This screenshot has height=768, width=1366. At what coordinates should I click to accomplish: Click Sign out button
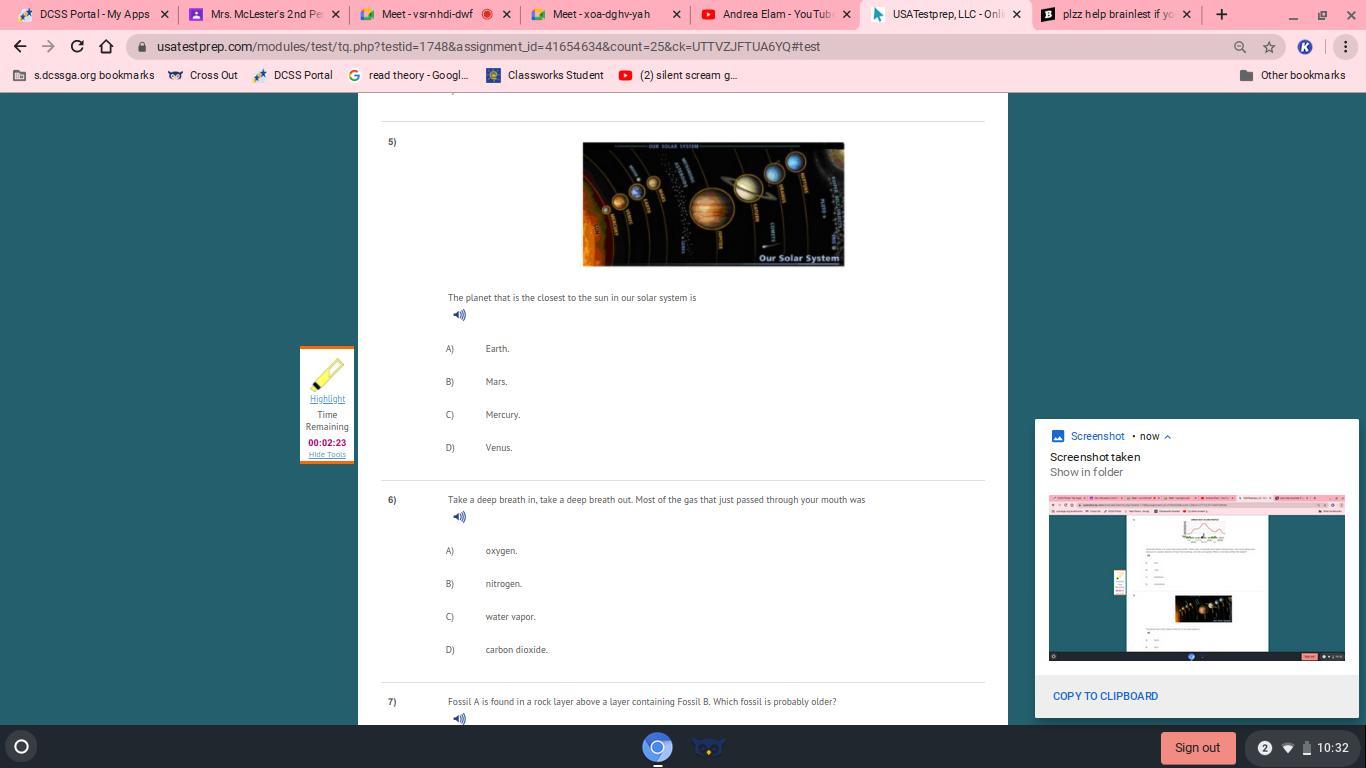[x=1197, y=748]
